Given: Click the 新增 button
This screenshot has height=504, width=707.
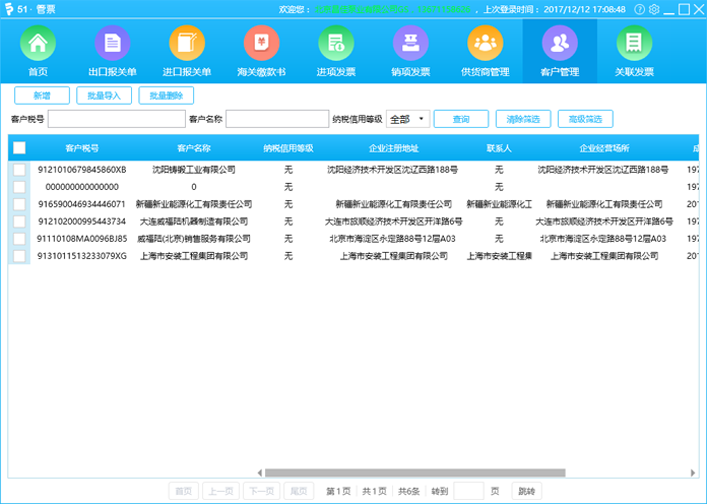Looking at the screenshot, I should 42,95.
